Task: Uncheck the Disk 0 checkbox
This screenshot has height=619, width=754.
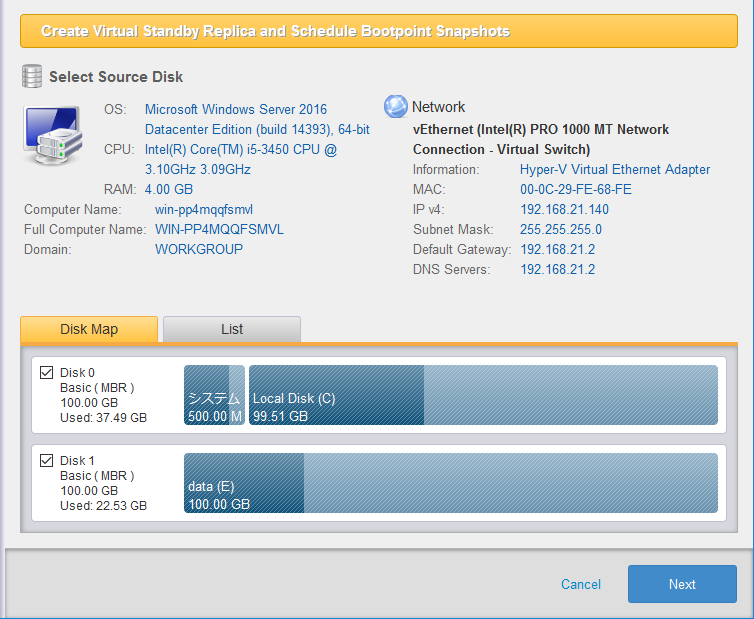Action: point(46,373)
